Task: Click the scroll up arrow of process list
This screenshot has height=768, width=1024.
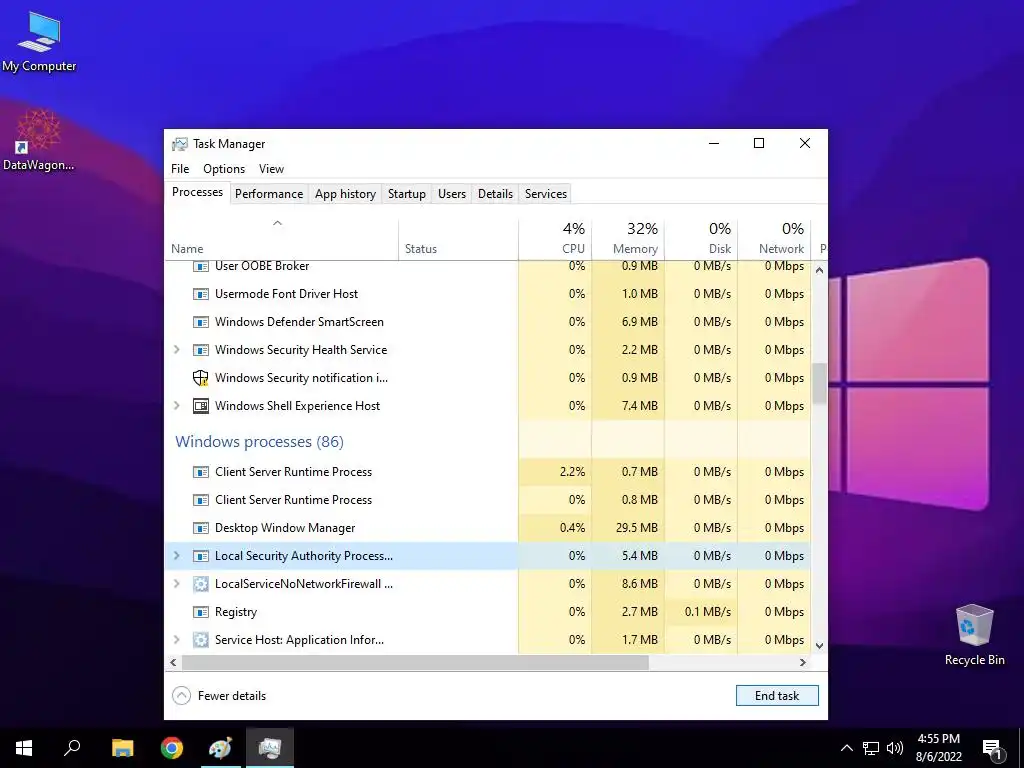Action: click(819, 270)
